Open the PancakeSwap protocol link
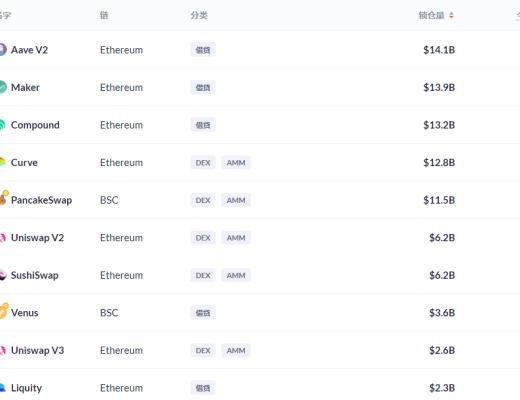The image size is (520, 400). point(41,200)
